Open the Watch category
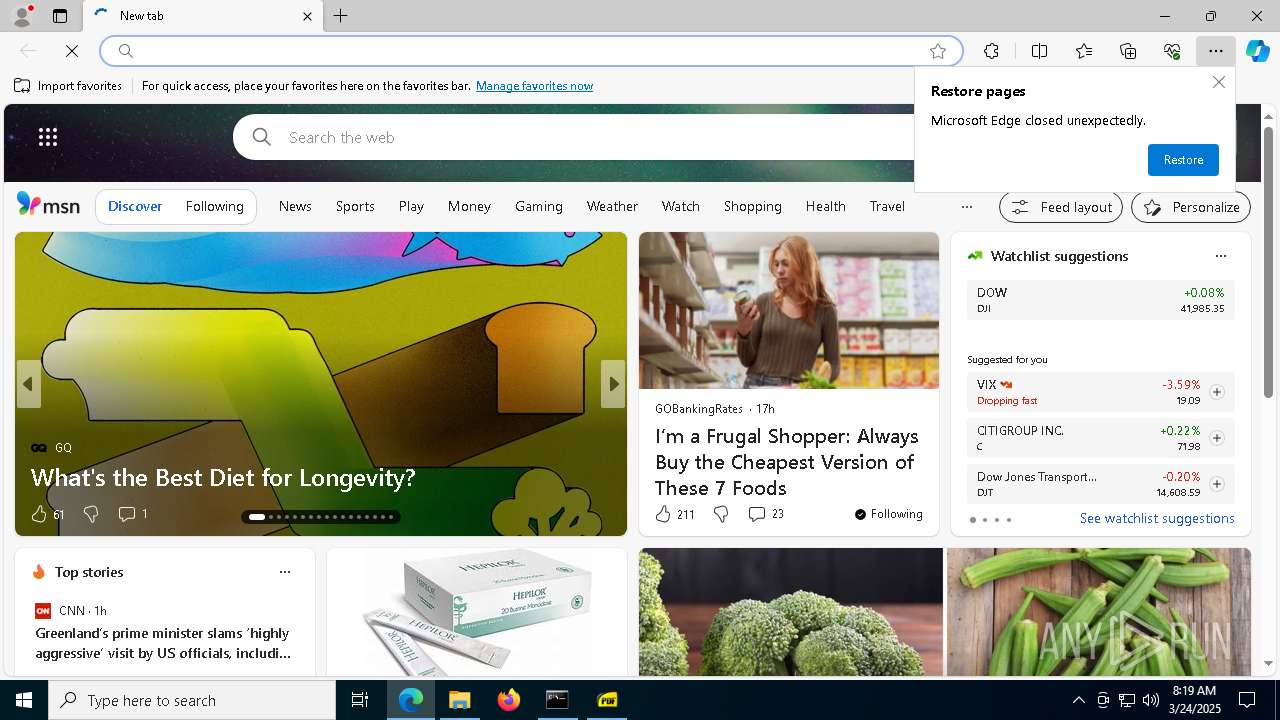 680,206
